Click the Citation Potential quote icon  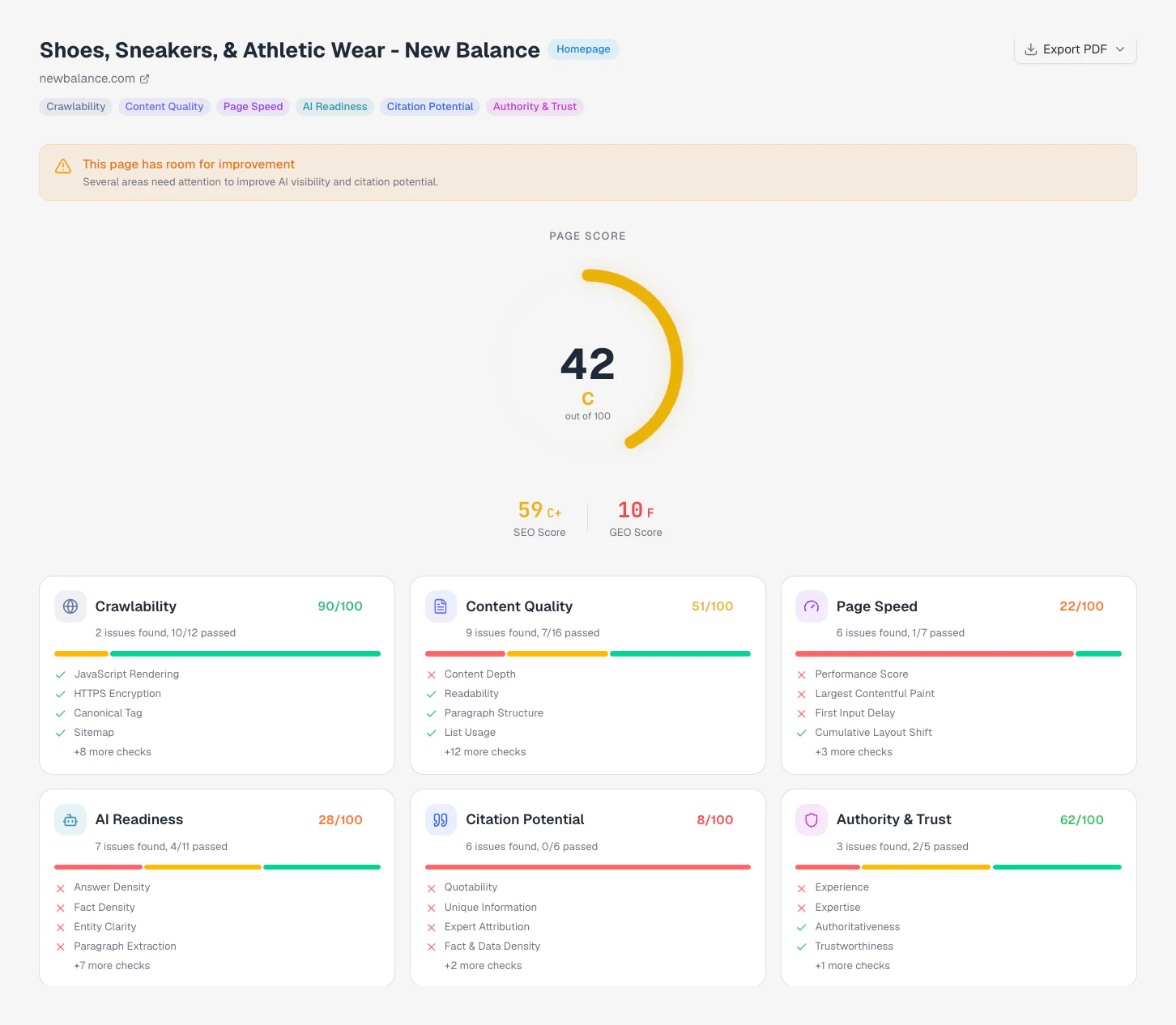[441, 819]
